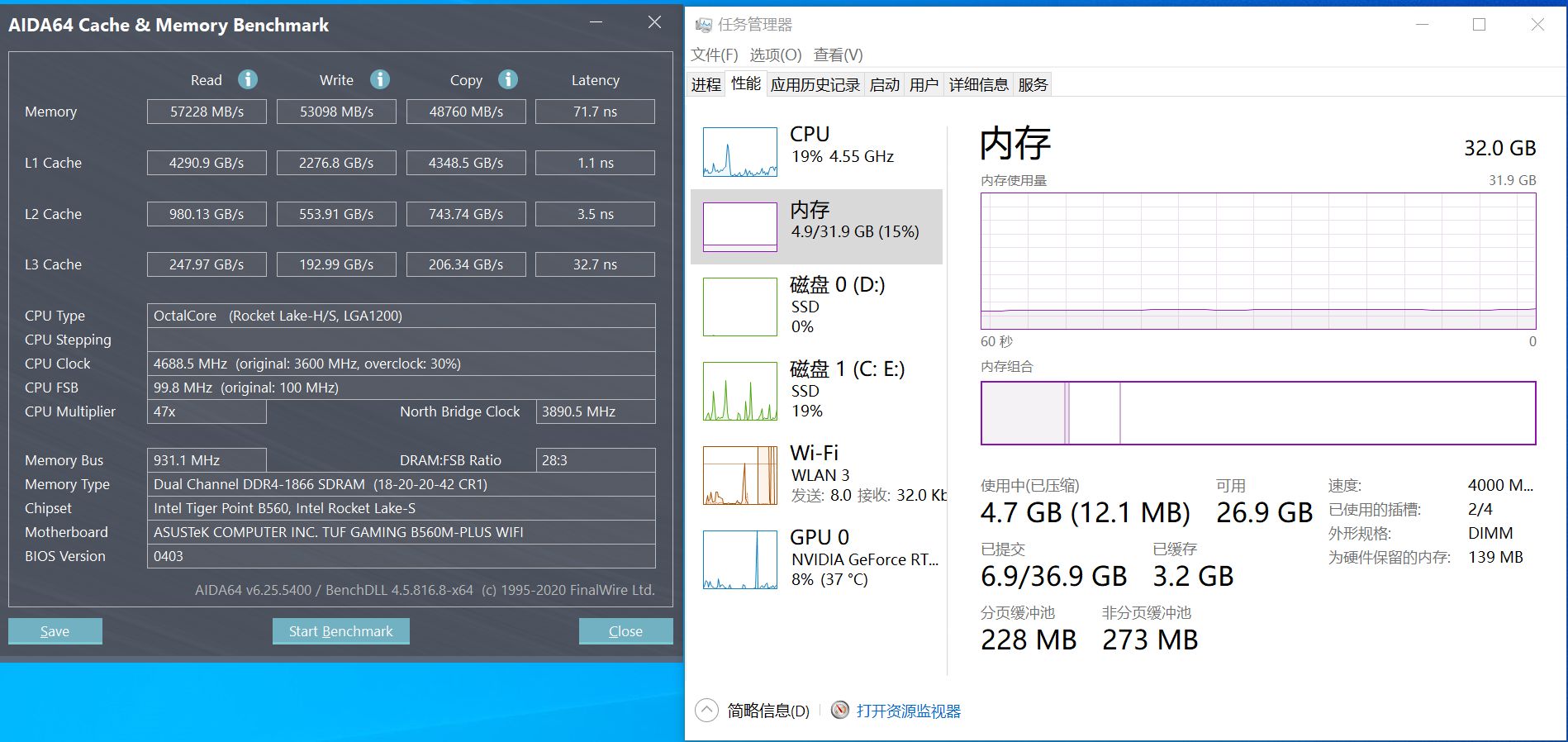The width and height of the screenshot is (1568, 742).
Task: Click the Memory Type DDR4-1866 field
Action: pos(402,484)
